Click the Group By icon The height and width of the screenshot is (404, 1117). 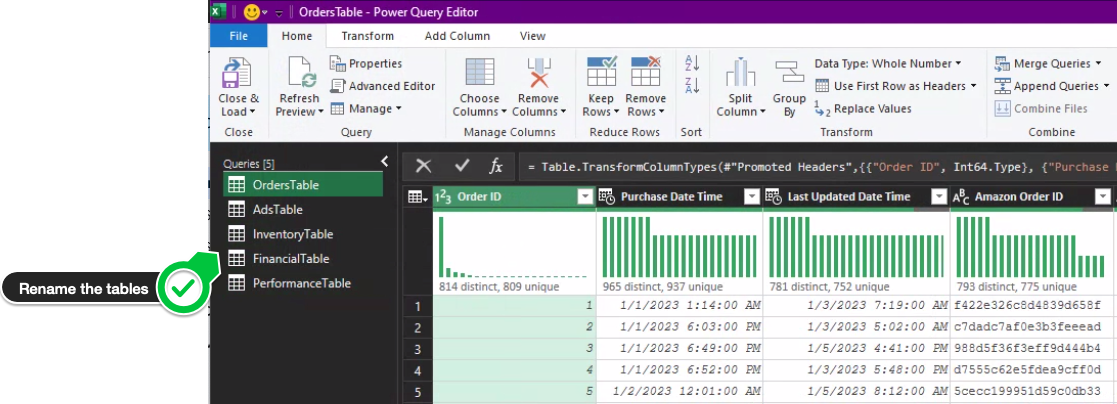pyautogui.click(x=789, y=73)
